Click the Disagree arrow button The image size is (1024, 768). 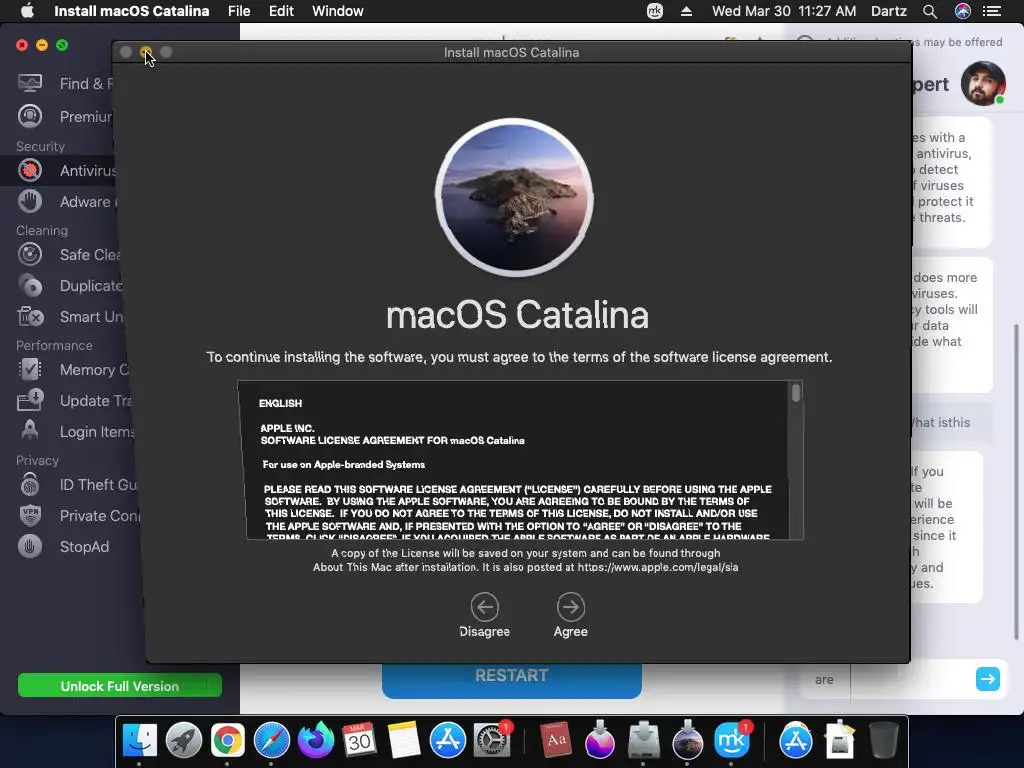485,607
